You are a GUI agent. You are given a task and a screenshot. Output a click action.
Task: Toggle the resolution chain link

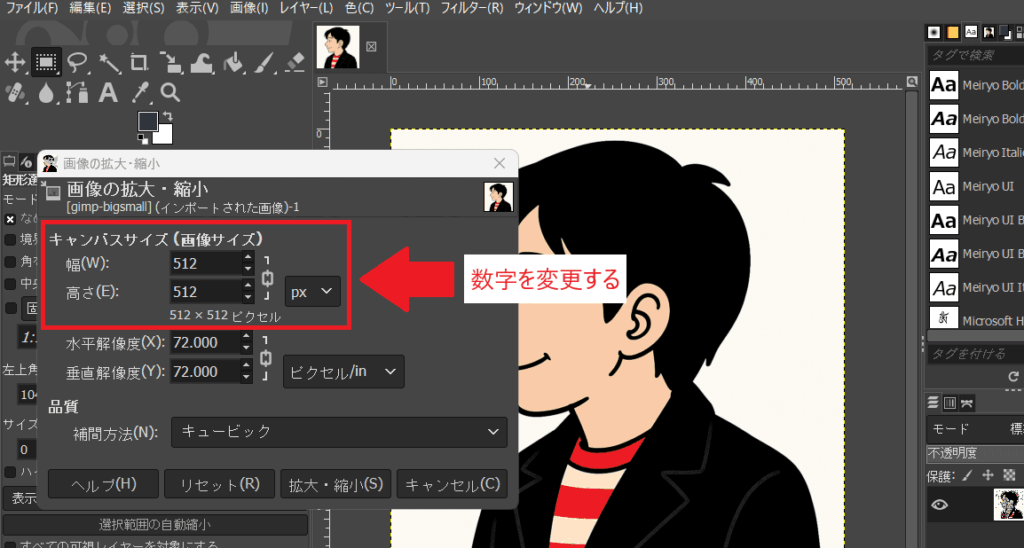266,358
